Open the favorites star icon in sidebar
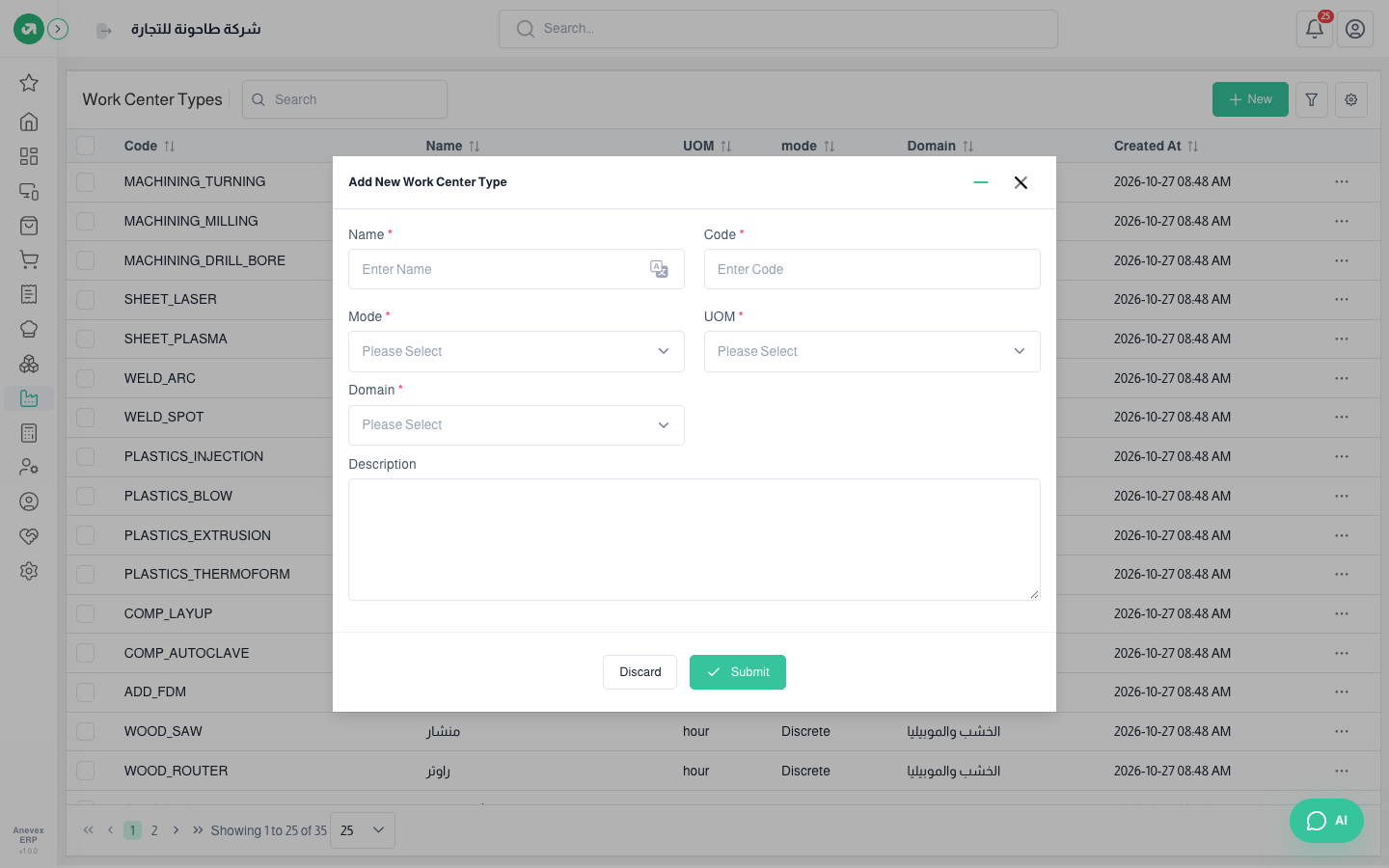Image resolution: width=1389 pixels, height=868 pixels. [29, 83]
